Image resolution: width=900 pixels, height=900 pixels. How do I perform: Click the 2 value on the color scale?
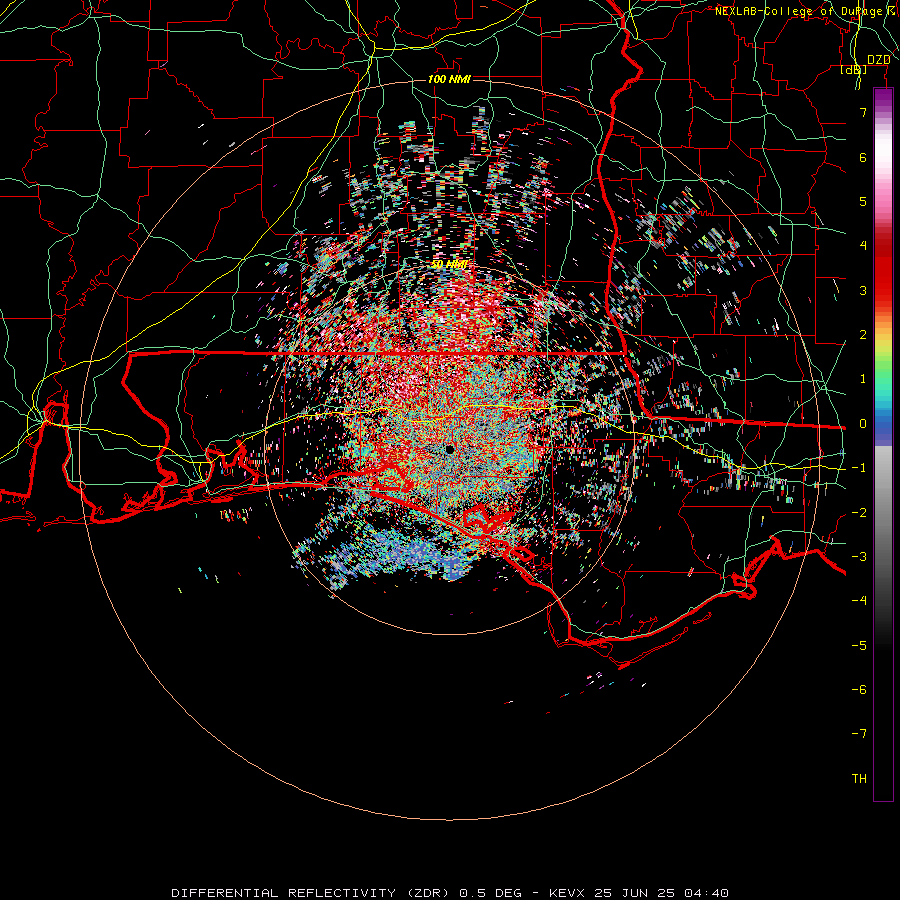(863, 335)
